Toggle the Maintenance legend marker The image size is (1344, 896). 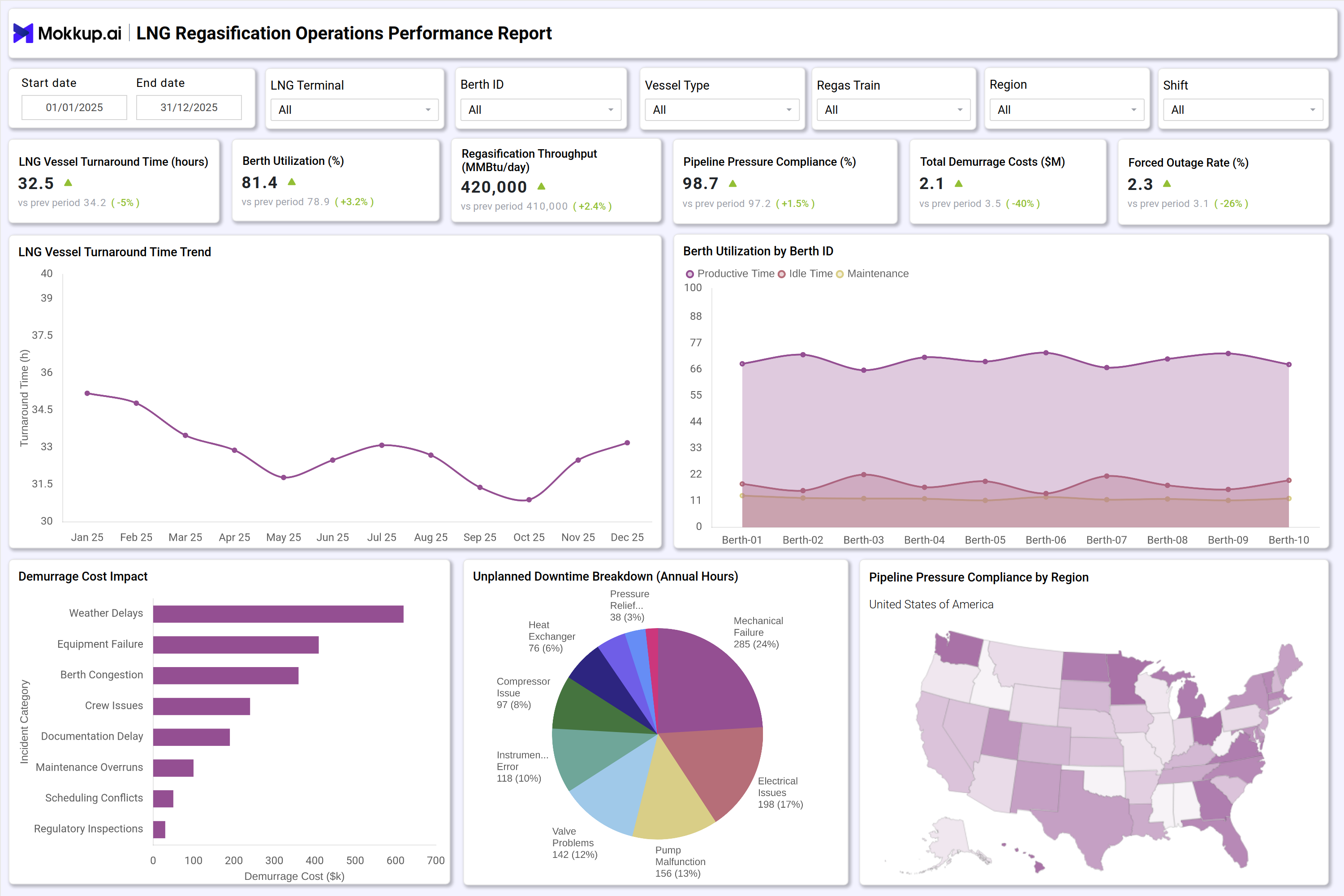pos(840,274)
